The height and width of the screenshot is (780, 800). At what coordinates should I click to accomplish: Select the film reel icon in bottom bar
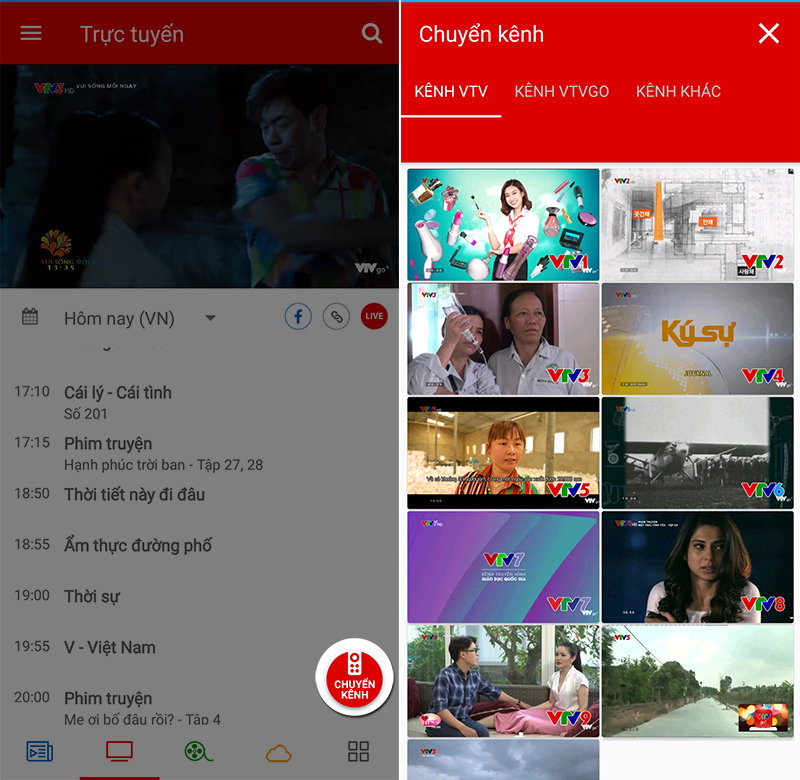(199, 751)
